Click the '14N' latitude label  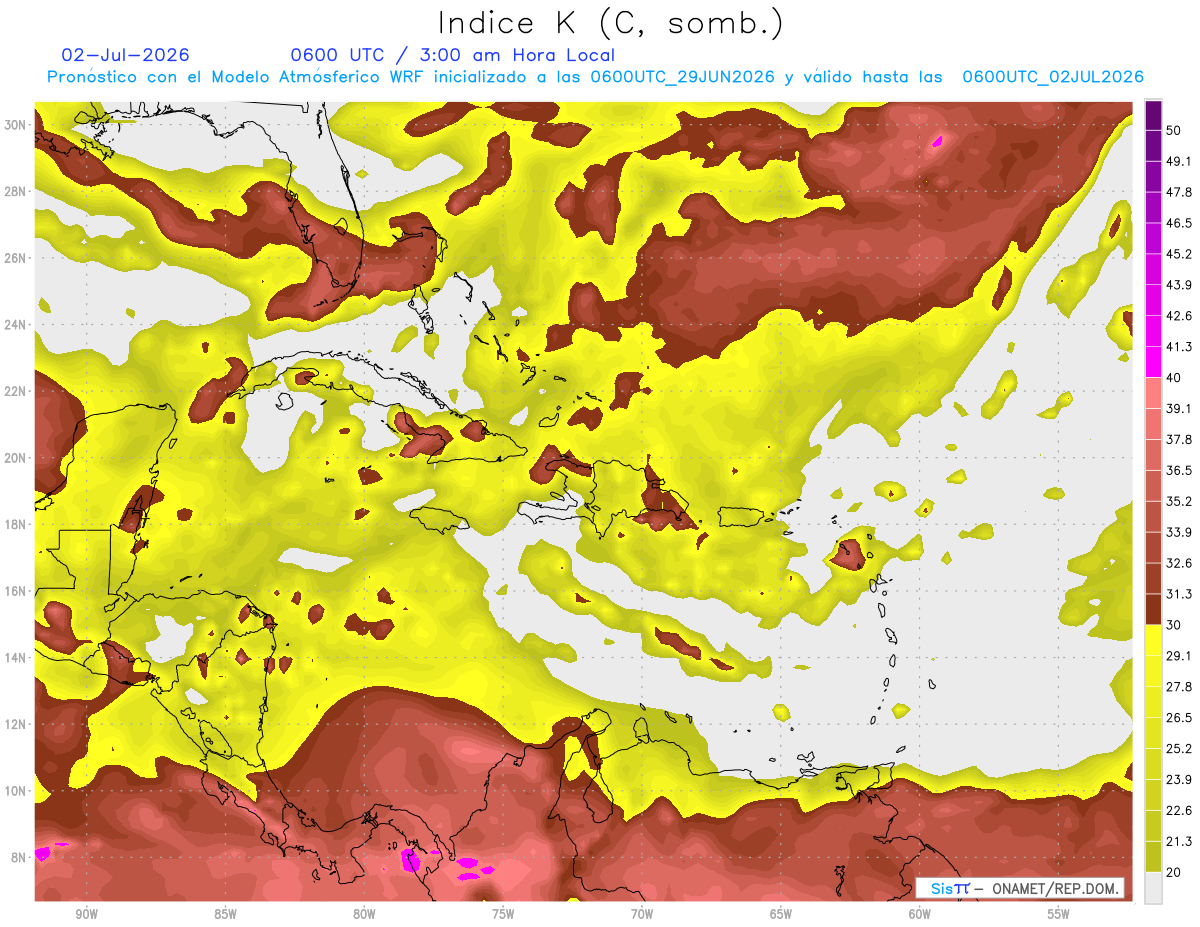point(15,658)
